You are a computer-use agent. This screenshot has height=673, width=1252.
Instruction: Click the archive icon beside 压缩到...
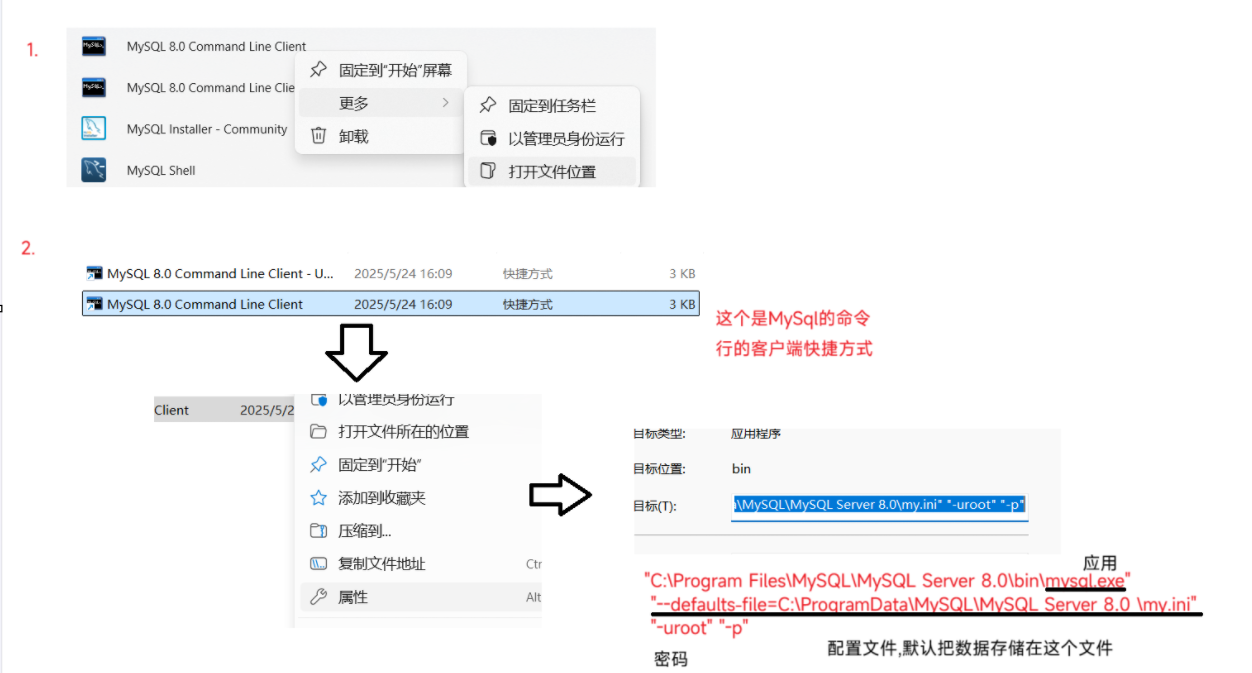[x=318, y=531]
